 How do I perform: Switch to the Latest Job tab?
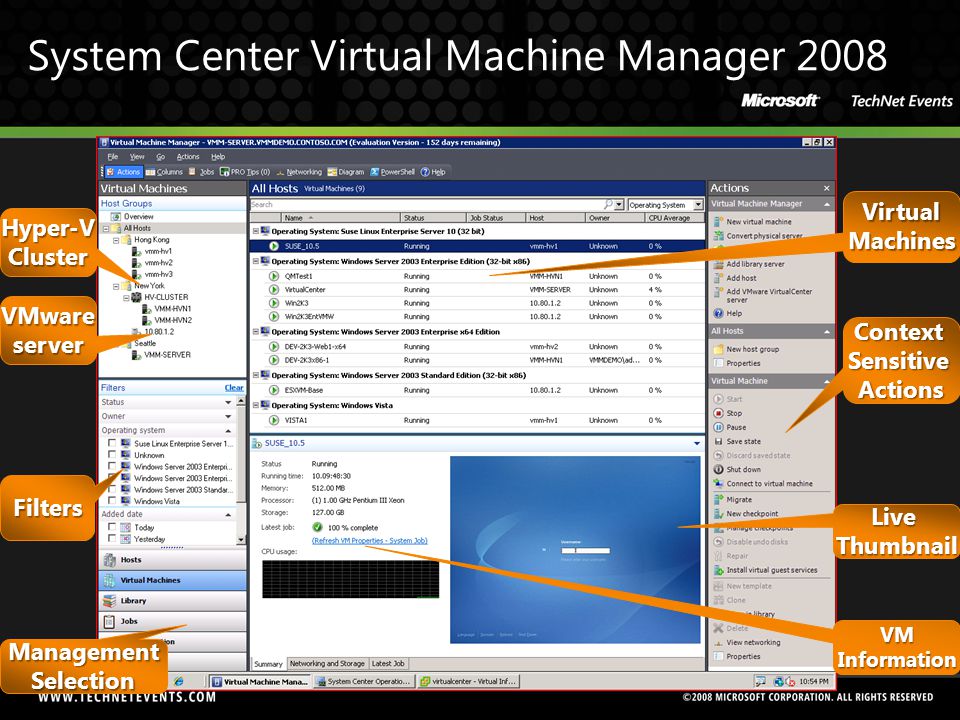pyautogui.click(x=388, y=663)
